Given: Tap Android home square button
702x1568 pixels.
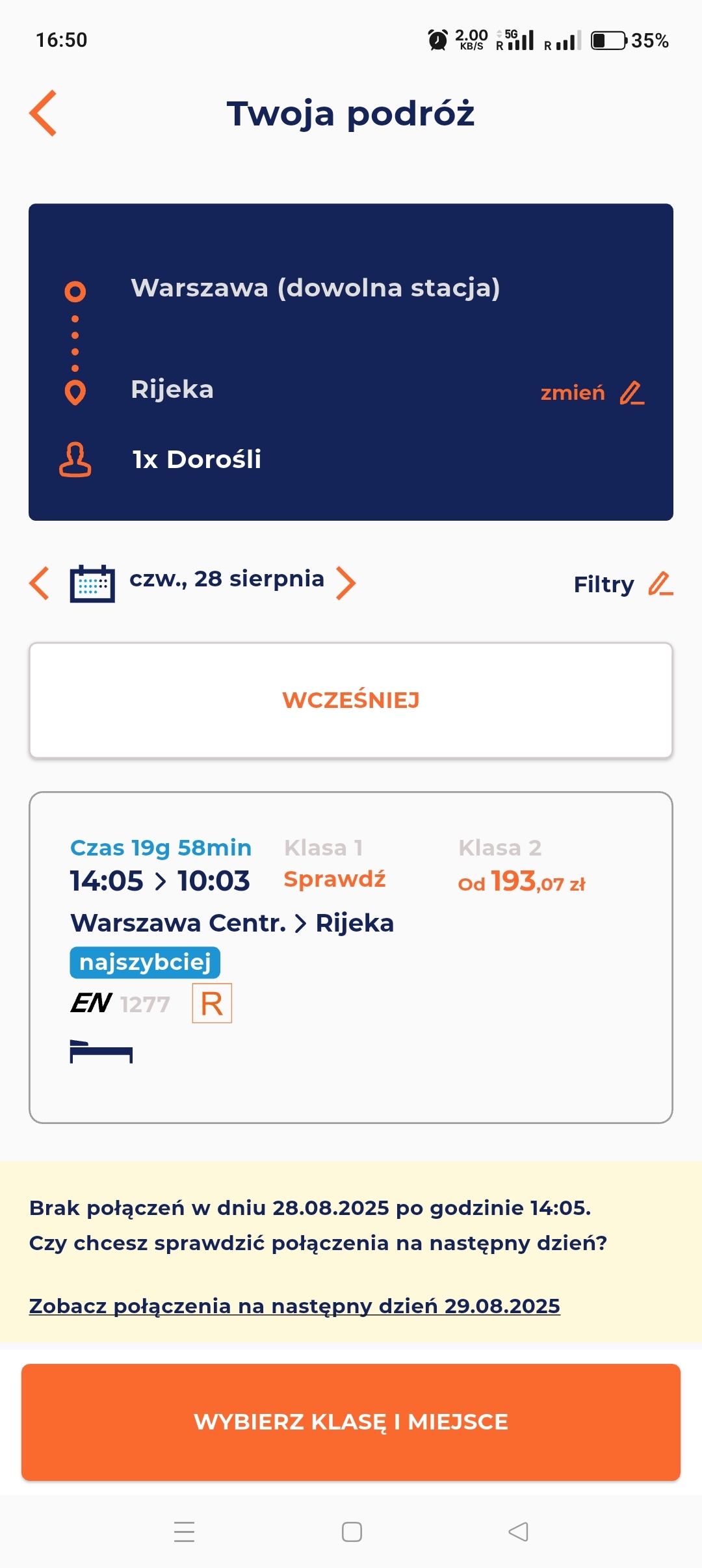Looking at the screenshot, I should (352, 1532).
